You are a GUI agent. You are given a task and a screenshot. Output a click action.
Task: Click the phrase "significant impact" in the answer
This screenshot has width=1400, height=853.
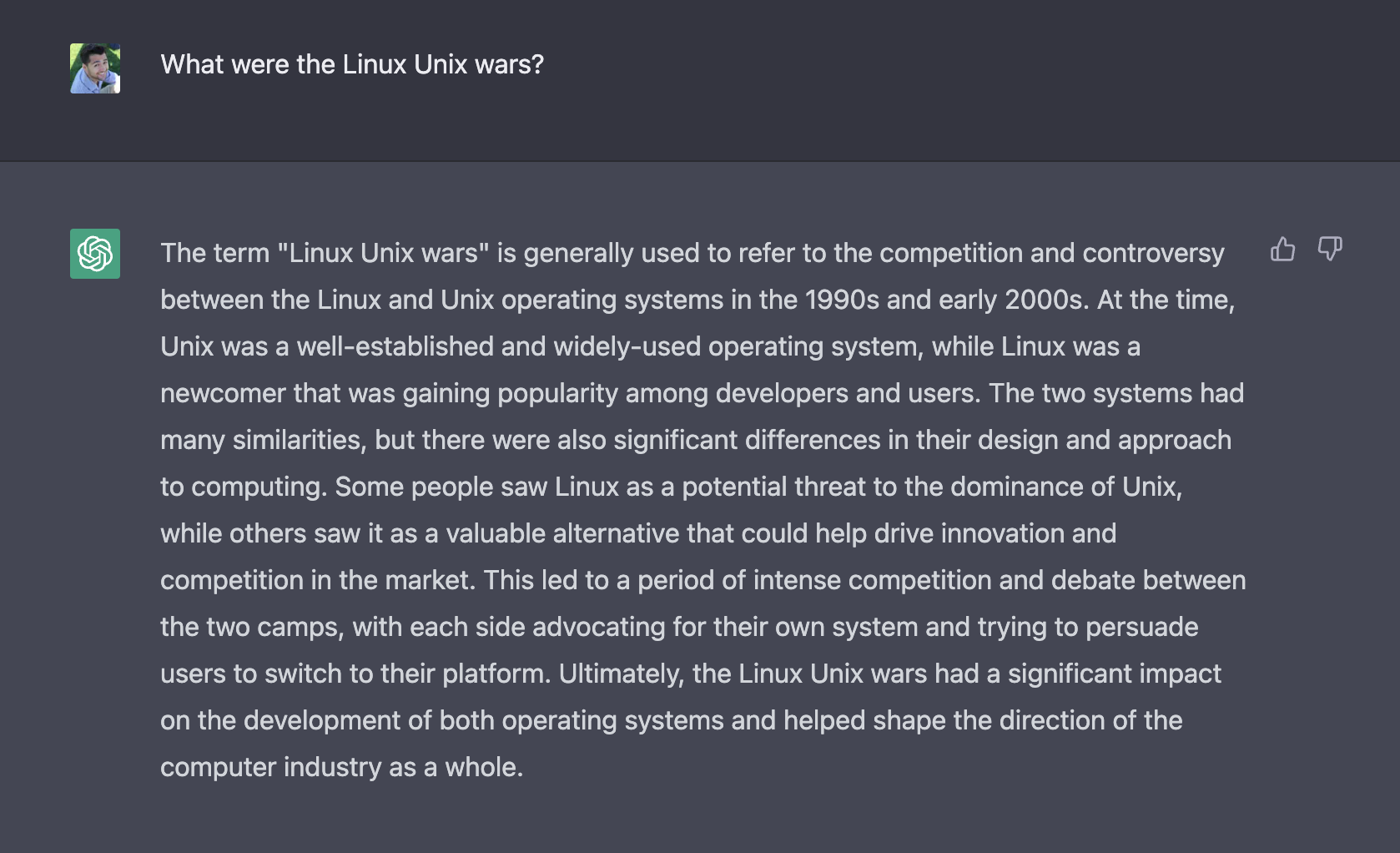1114,674
